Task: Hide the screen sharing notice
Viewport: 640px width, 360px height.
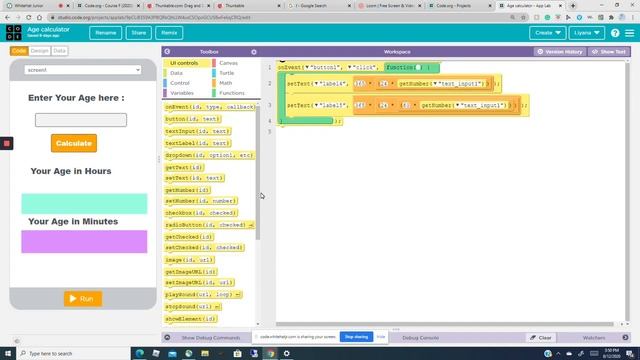Action: [381, 337]
